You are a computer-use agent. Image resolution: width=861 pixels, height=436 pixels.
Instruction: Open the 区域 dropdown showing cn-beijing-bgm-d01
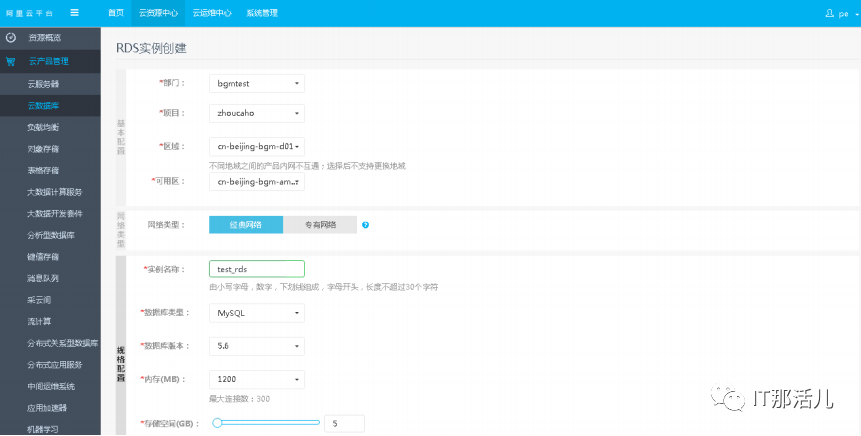(256, 147)
